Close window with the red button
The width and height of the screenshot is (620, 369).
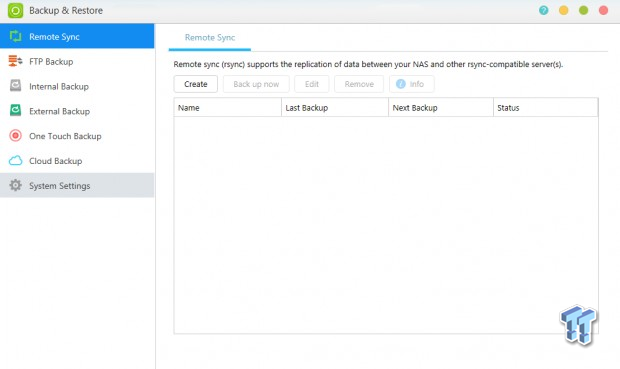click(603, 10)
